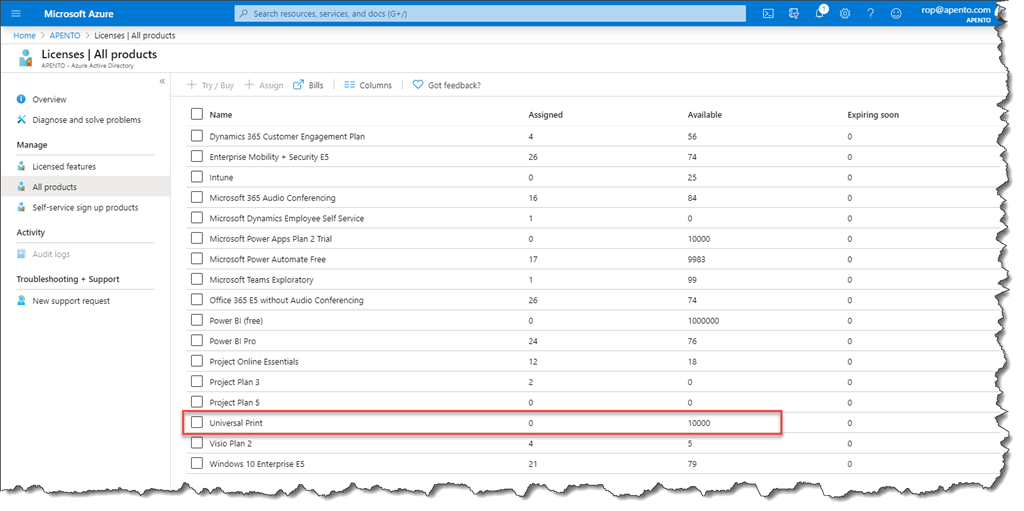The width and height of the screenshot is (1024, 511).
Task: Open Universal Print product name
Action: tap(236, 423)
